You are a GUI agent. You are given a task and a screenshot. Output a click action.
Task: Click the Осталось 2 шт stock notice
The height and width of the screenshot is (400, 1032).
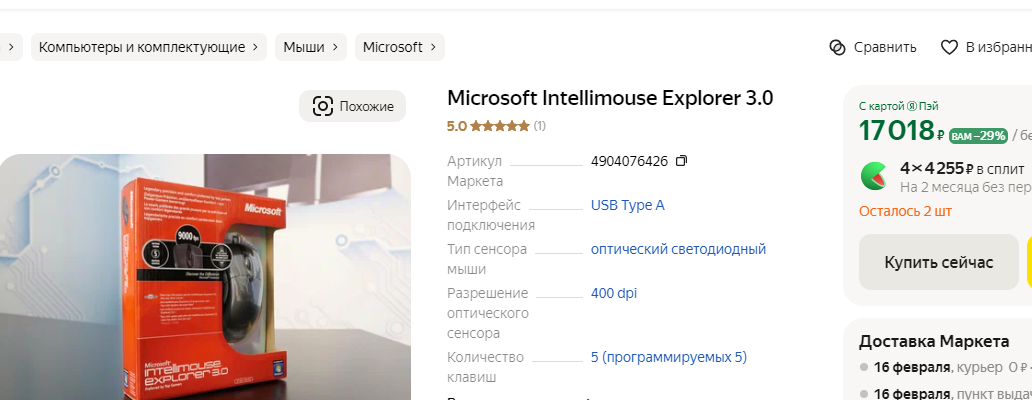click(x=905, y=211)
